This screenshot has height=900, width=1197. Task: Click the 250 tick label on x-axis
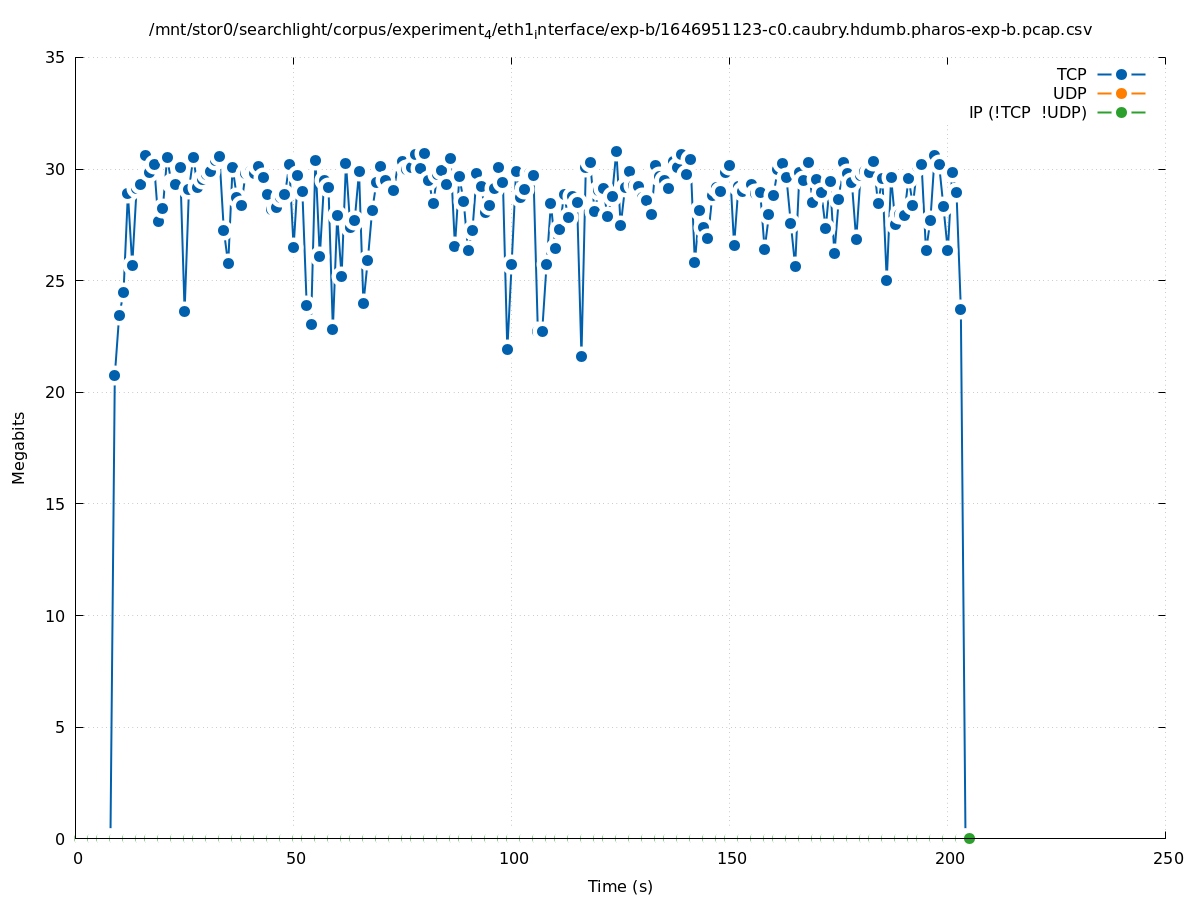coord(1167,859)
